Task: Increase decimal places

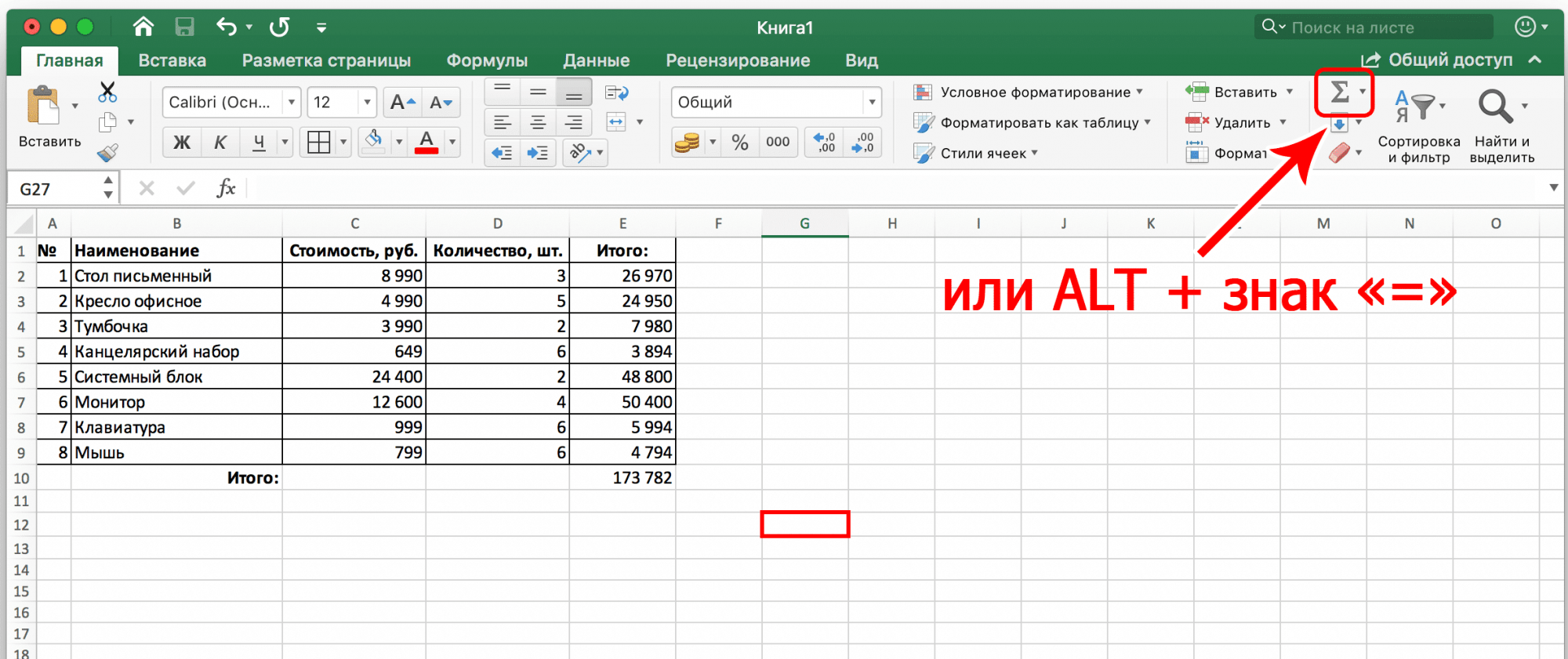Action: click(825, 142)
